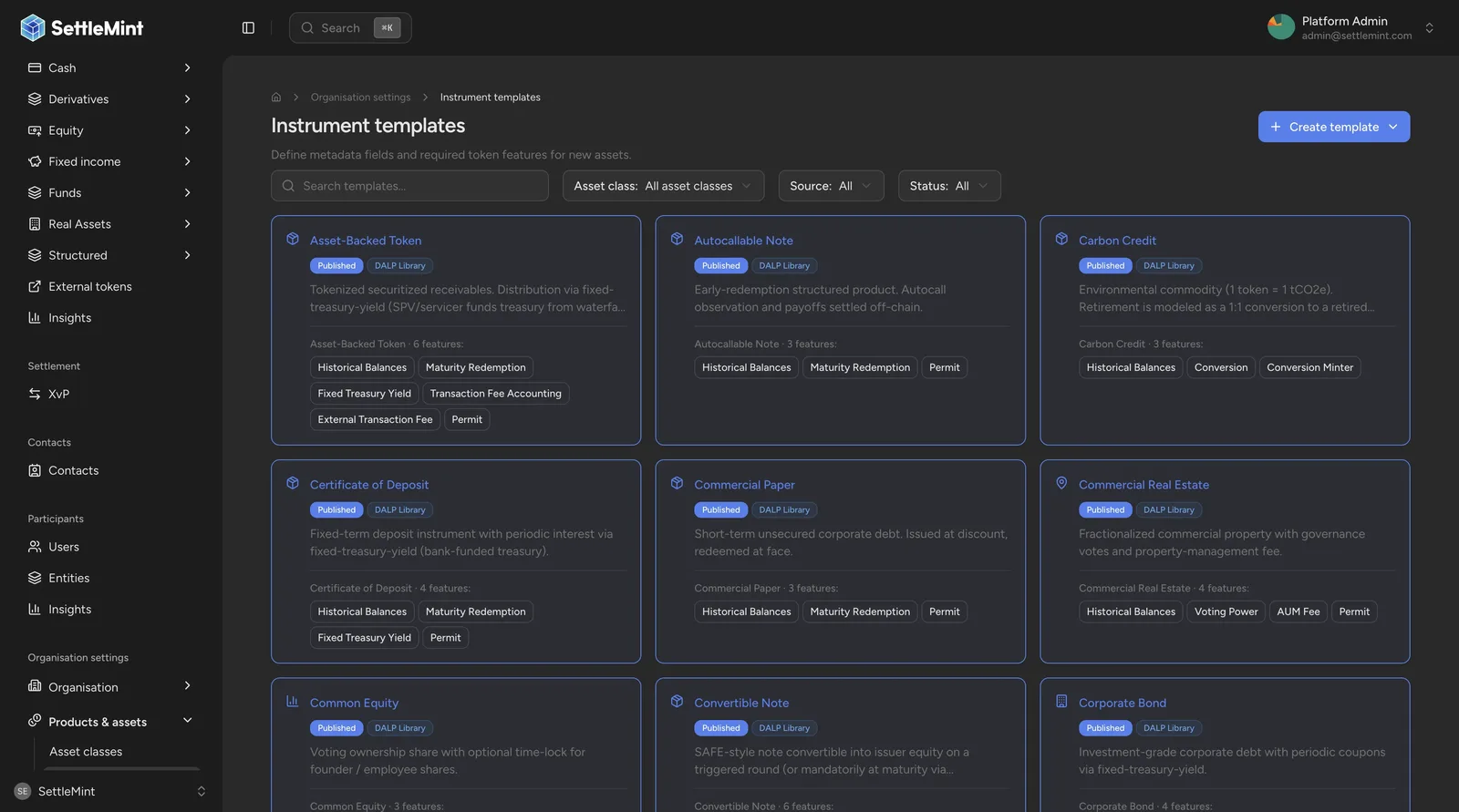Click the Corporate Bond card icon
Screen dimensions: 1459x812
coord(1061,701)
